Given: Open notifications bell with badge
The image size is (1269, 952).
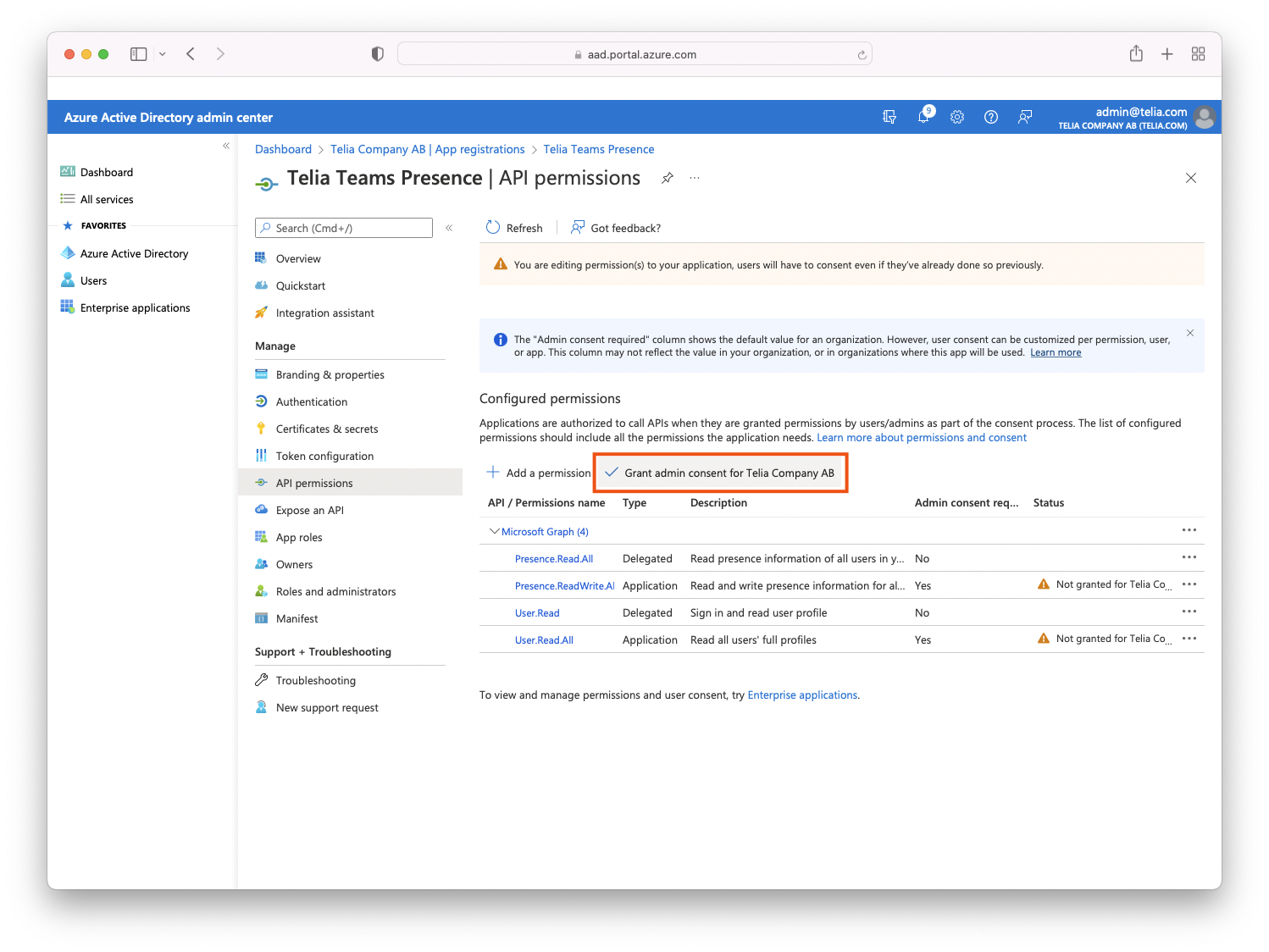Looking at the screenshot, I should click(923, 116).
